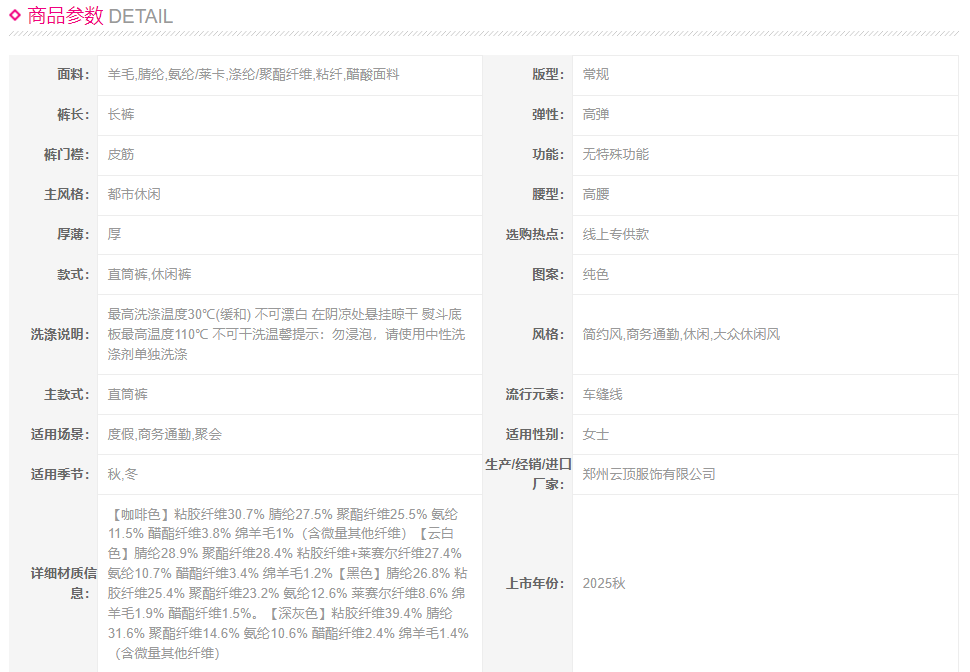The height and width of the screenshot is (672, 970).
Task: Select the 款式 label
Action: click(73, 275)
